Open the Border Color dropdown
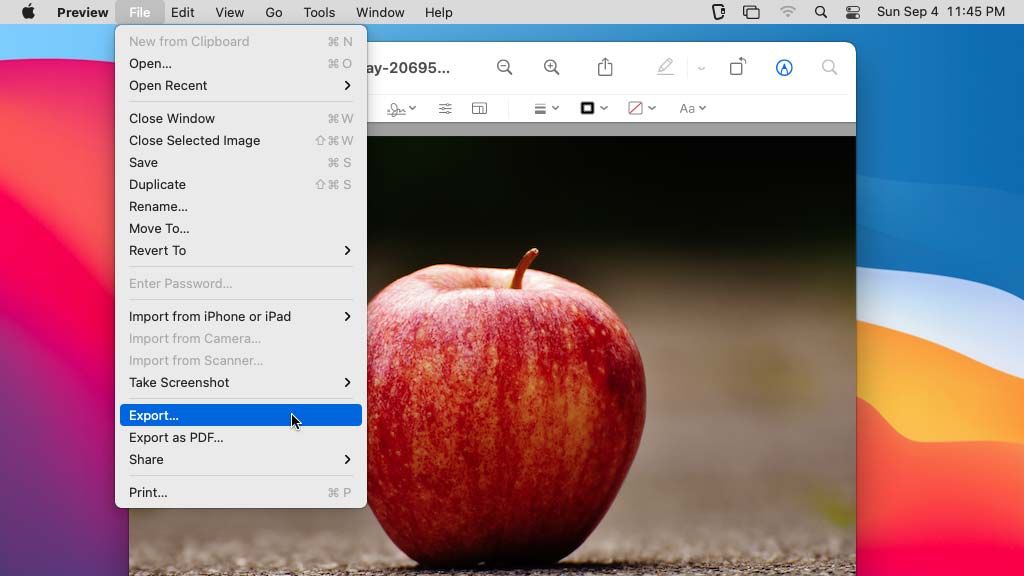The width and height of the screenshot is (1024, 576). click(592, 108)
